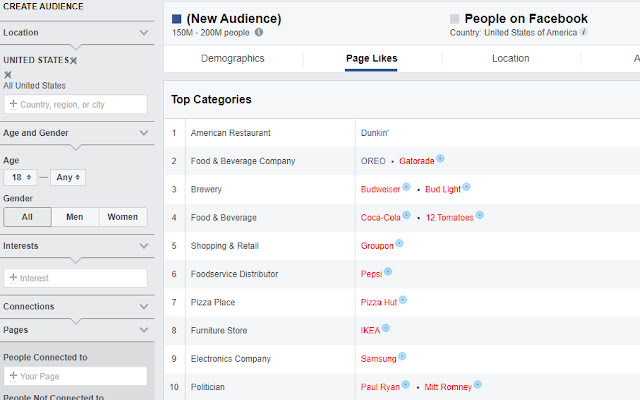The width and height of the screenshot is (640, 400).
Task: Click the blue New Audience color square
Action: click(177, 19)
